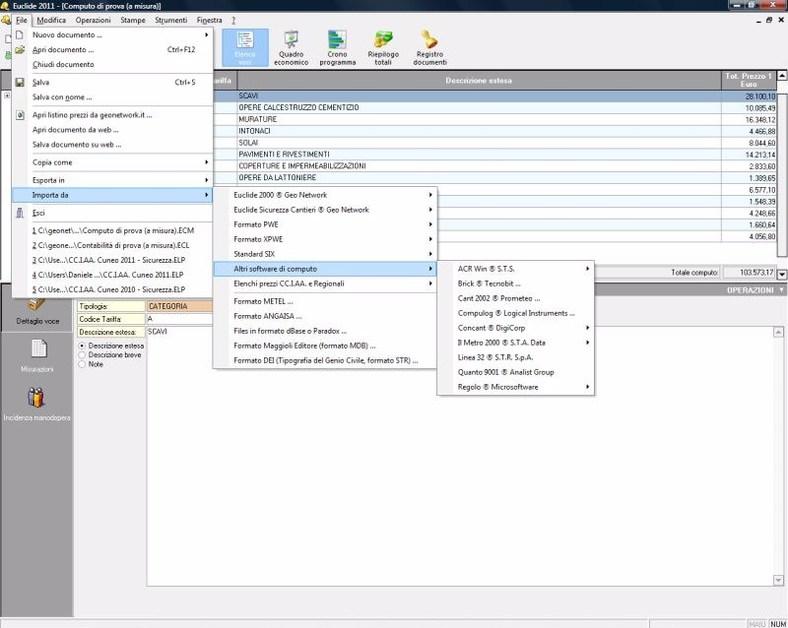This screenshot has height=628, width=788.
Task: Select the Descrizione estesa radio button
Action: coord(82,345)
